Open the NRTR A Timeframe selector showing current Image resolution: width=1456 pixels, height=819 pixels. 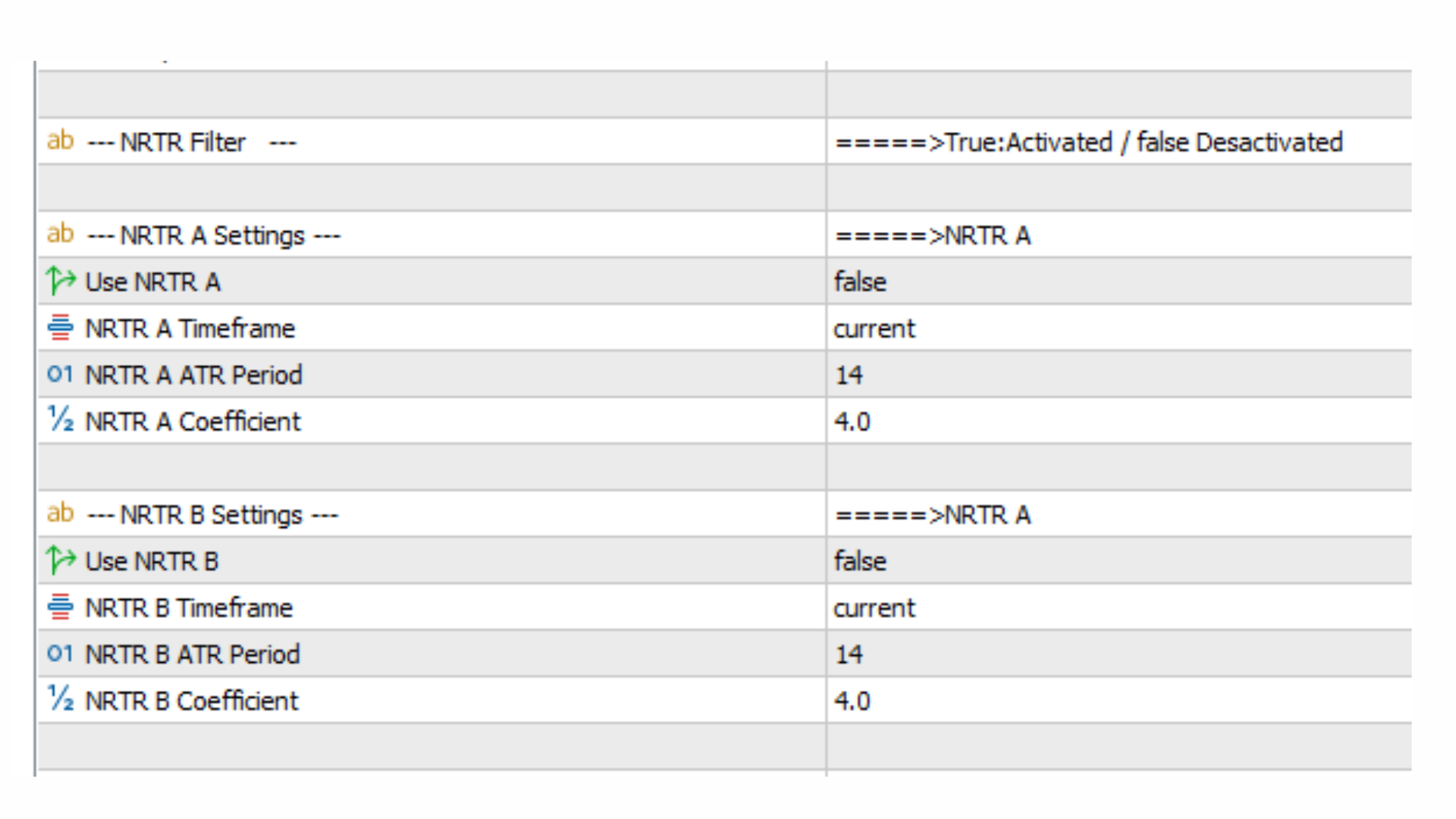pyautogui.click(x=874, y=328)
